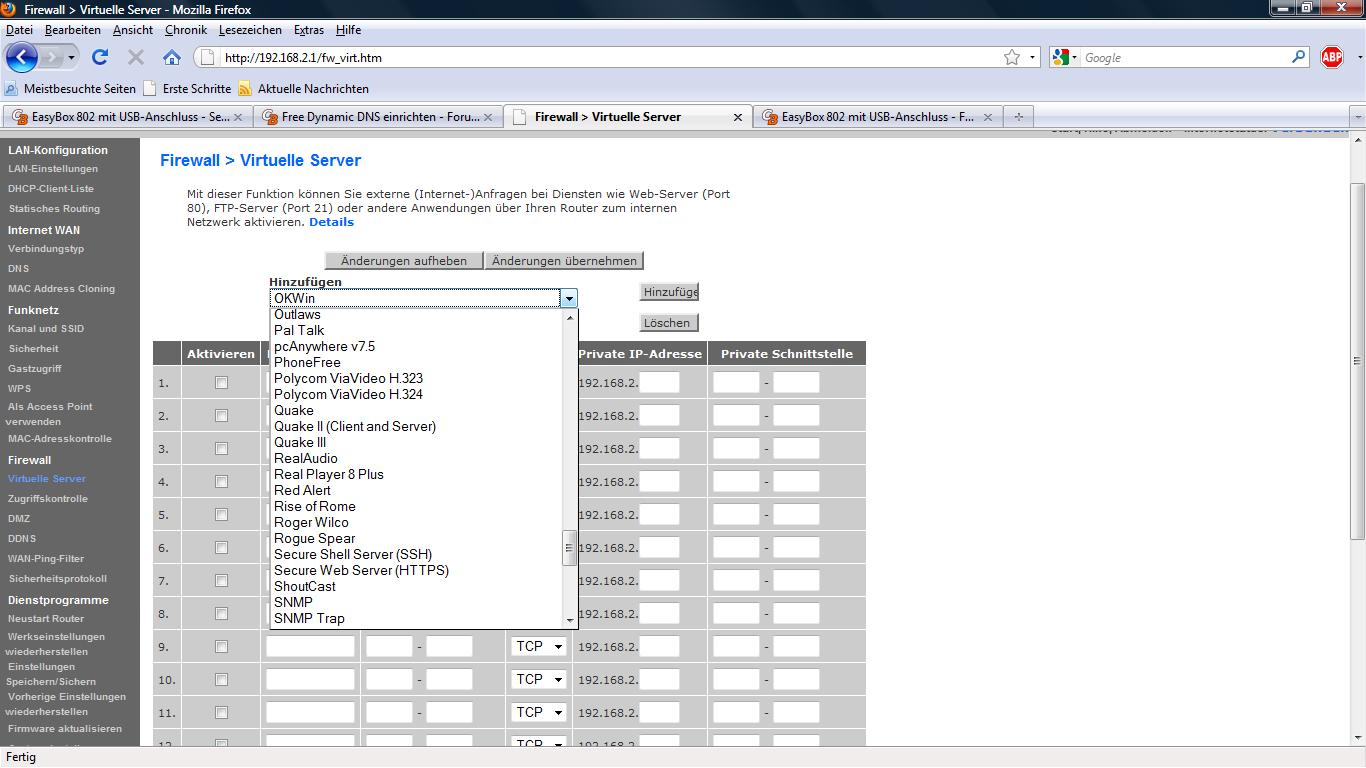The width and height of the screenshot is (1366, 768).
Task: Click the Änderungen übernehmen button
Action: [564, 261]
